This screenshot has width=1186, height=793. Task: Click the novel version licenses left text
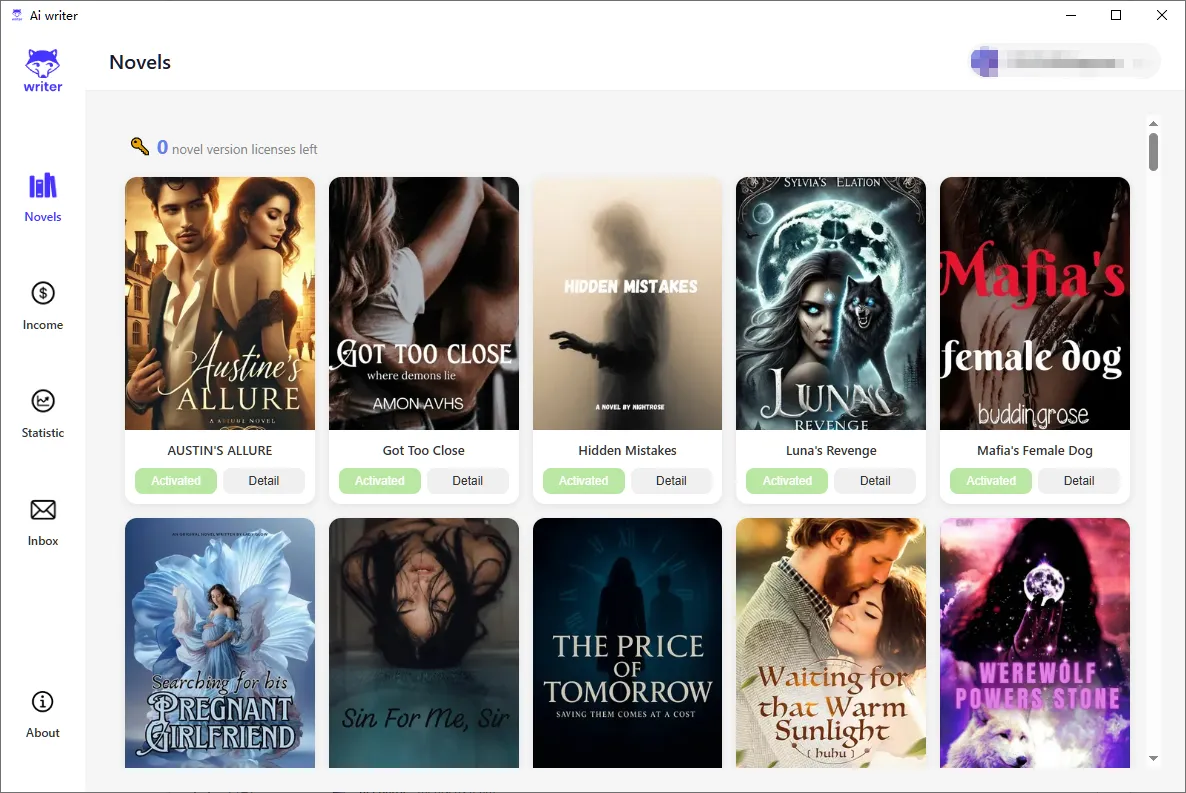(x=244, y=150)
